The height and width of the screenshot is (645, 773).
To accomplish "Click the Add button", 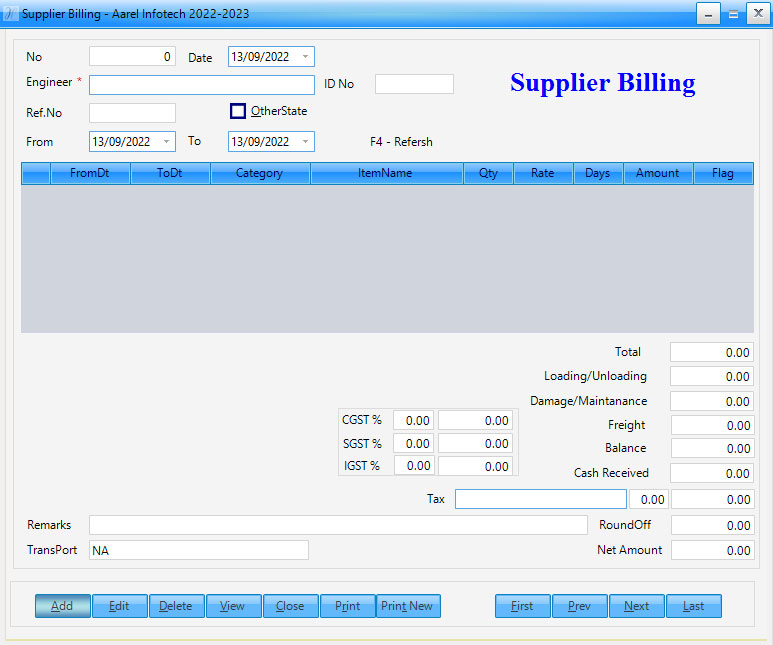I will click(x=63, y=606).
